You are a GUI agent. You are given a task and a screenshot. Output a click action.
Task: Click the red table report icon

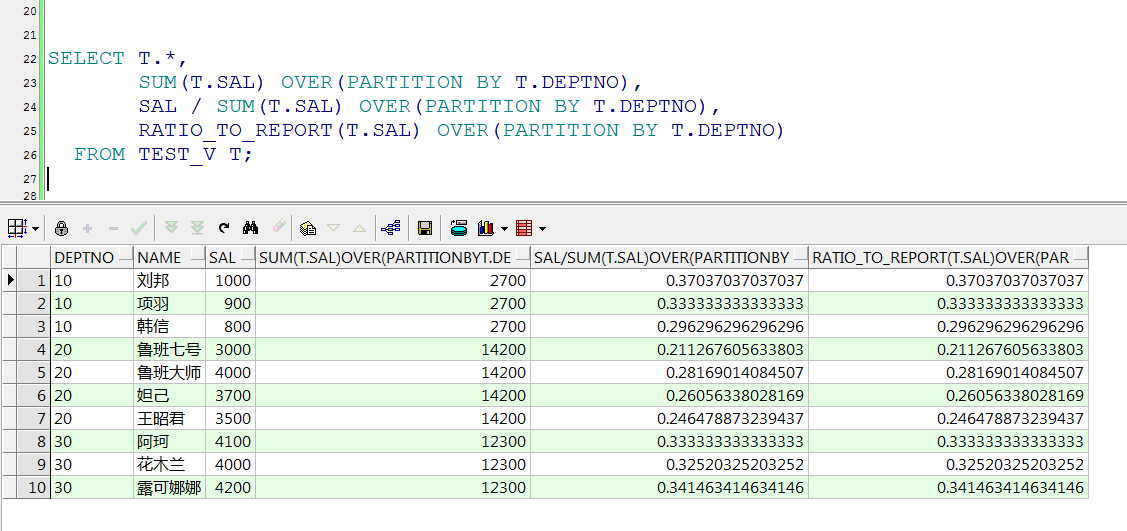[x=524, y=228]
